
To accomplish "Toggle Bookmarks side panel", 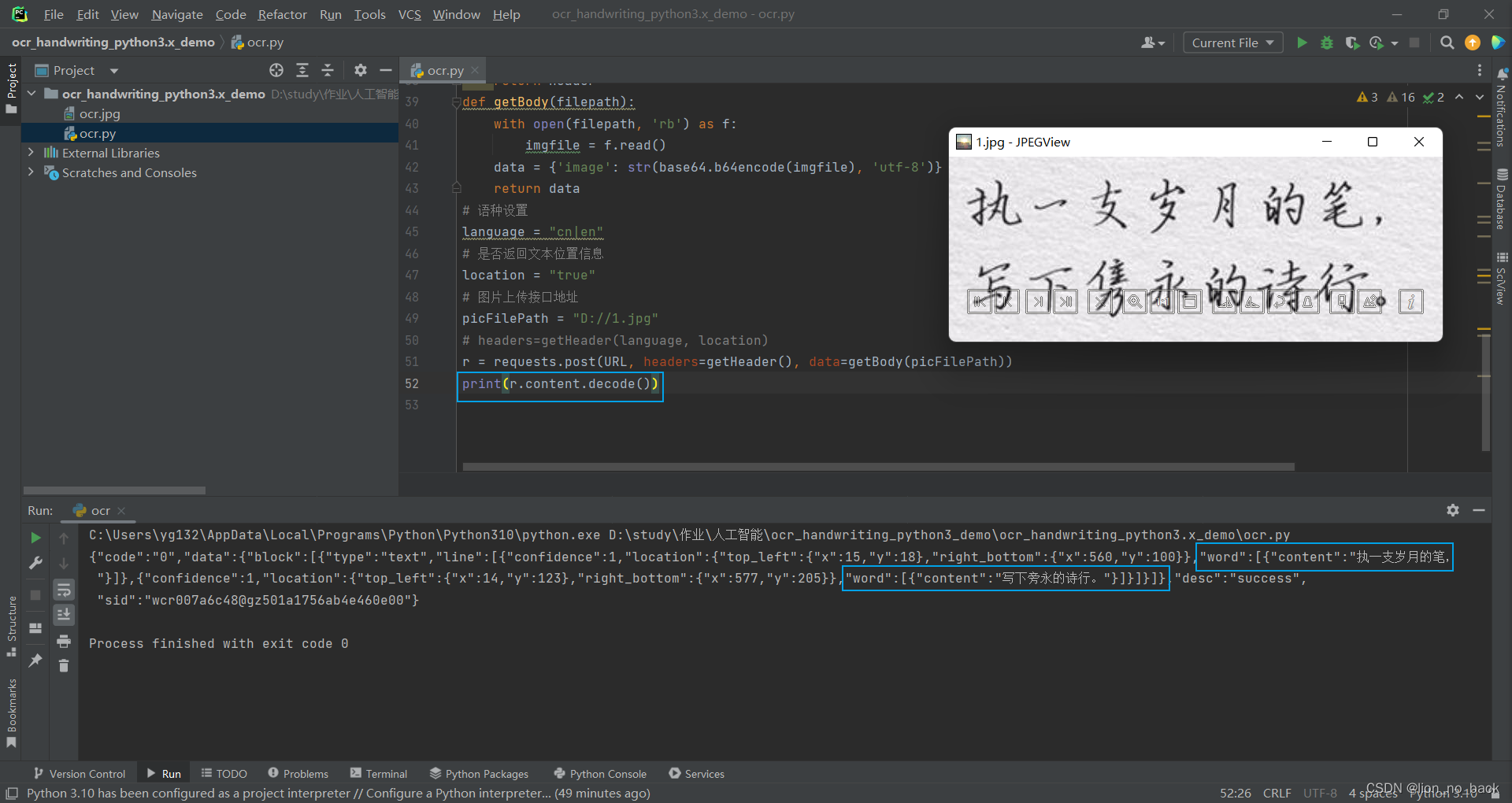I will pyautogui.click(x=11, y=713).
